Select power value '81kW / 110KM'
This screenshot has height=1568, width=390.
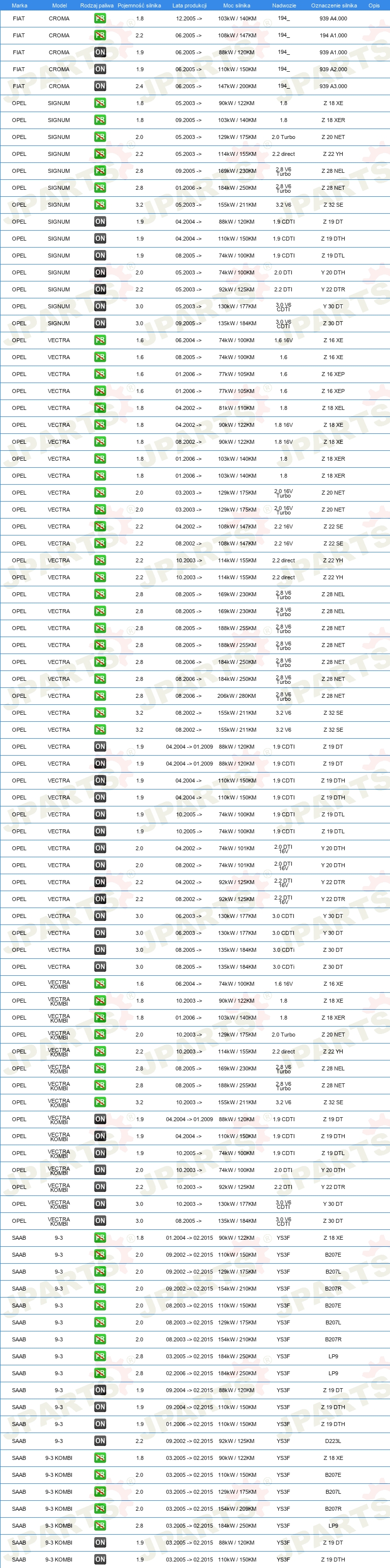coord(237,408)
